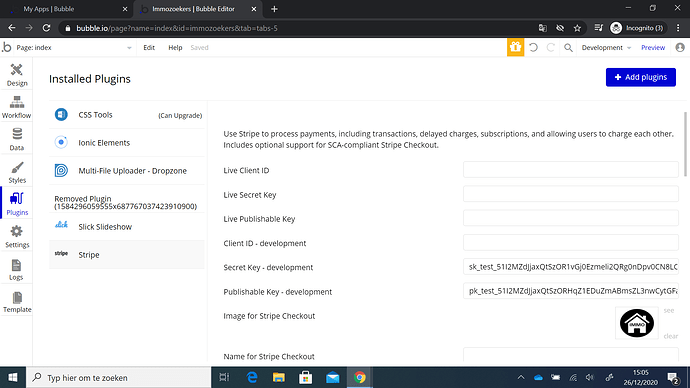Screen dimensions: 690x388
Task: Open the Design tab in sidebar
Action: point(17,74)
